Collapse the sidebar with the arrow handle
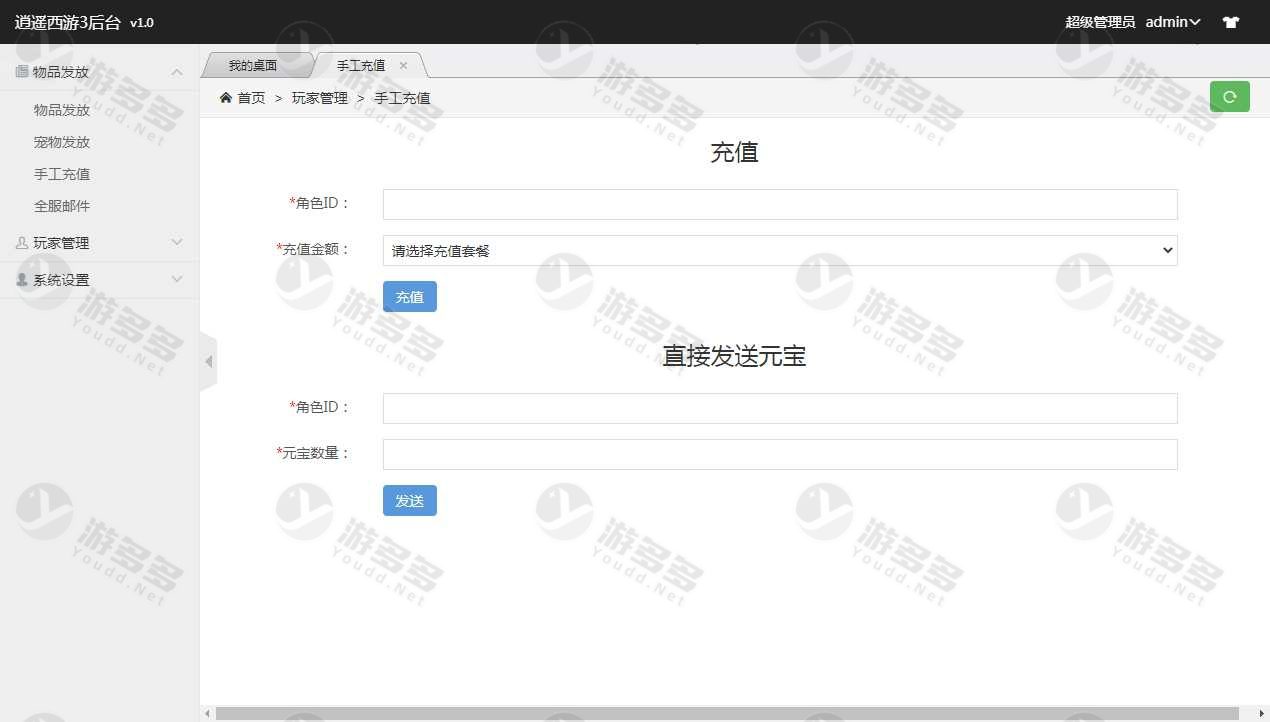Viewport: 1270px width, 722px height. click(x=208, y=361)
